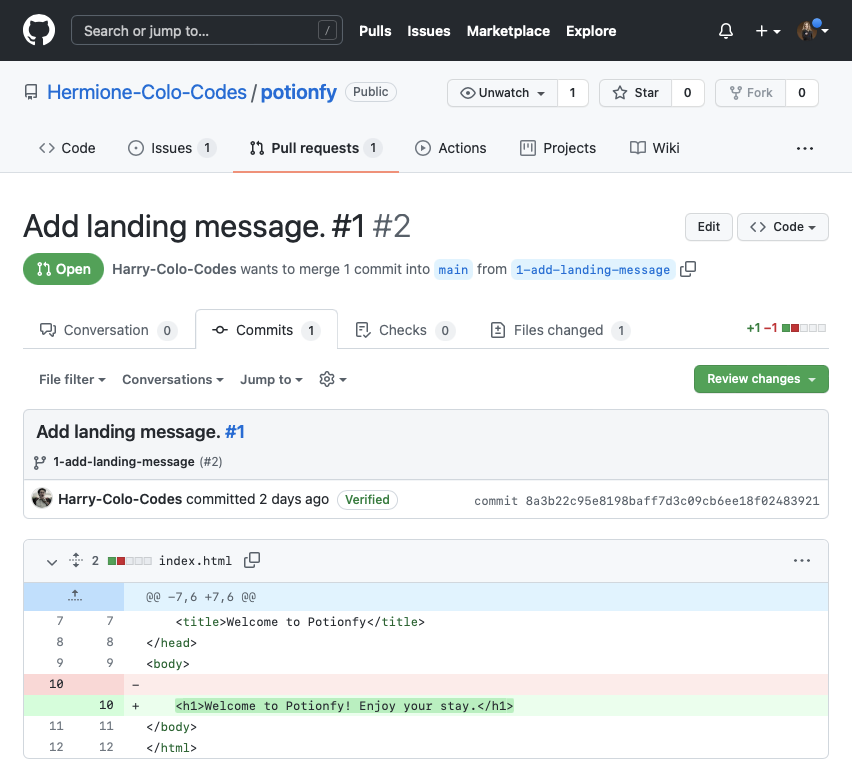Screen dimensions: 852x777
Task: Click the Verified commit badge
Action: 367,499
